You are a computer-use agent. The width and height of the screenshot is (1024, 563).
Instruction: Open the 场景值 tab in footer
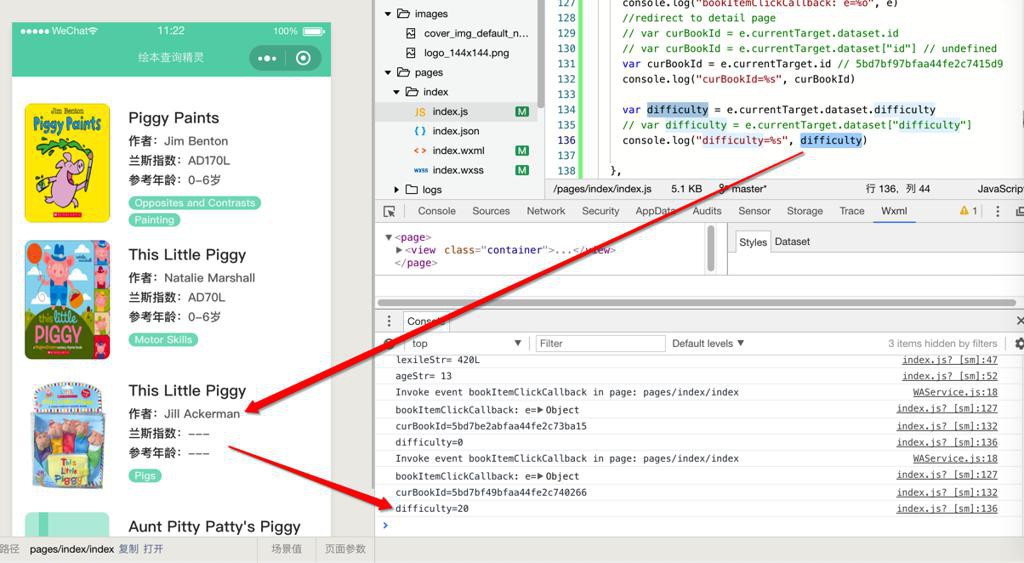(x=286, y=549)
